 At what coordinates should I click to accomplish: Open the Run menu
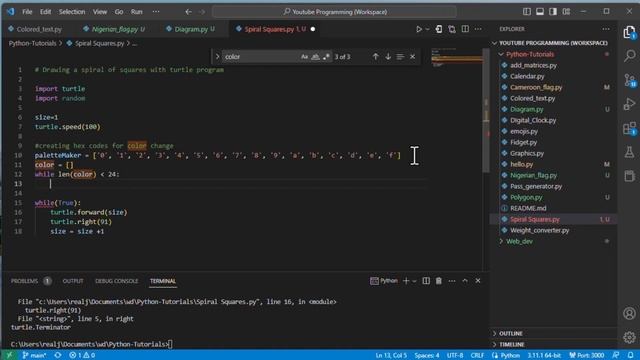pyautogui.click(x=136, y=12)
